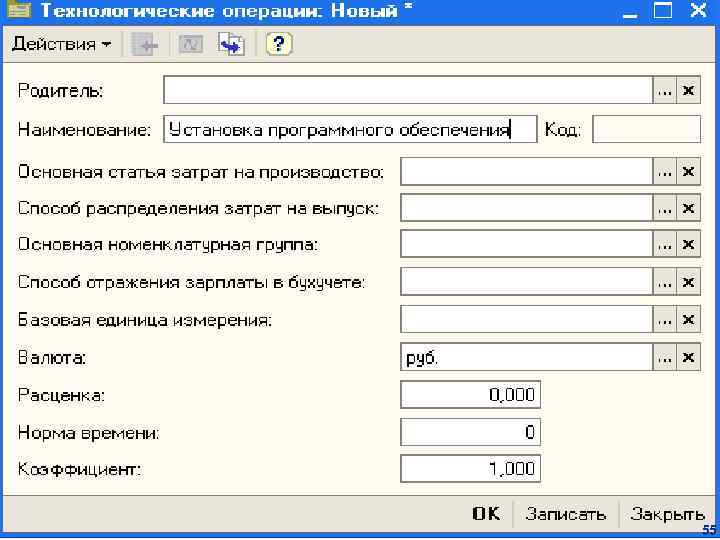This screenshot has width=720, height=540.
Task: Click the Расценка field with 0,000
Action: coord(470,394)
